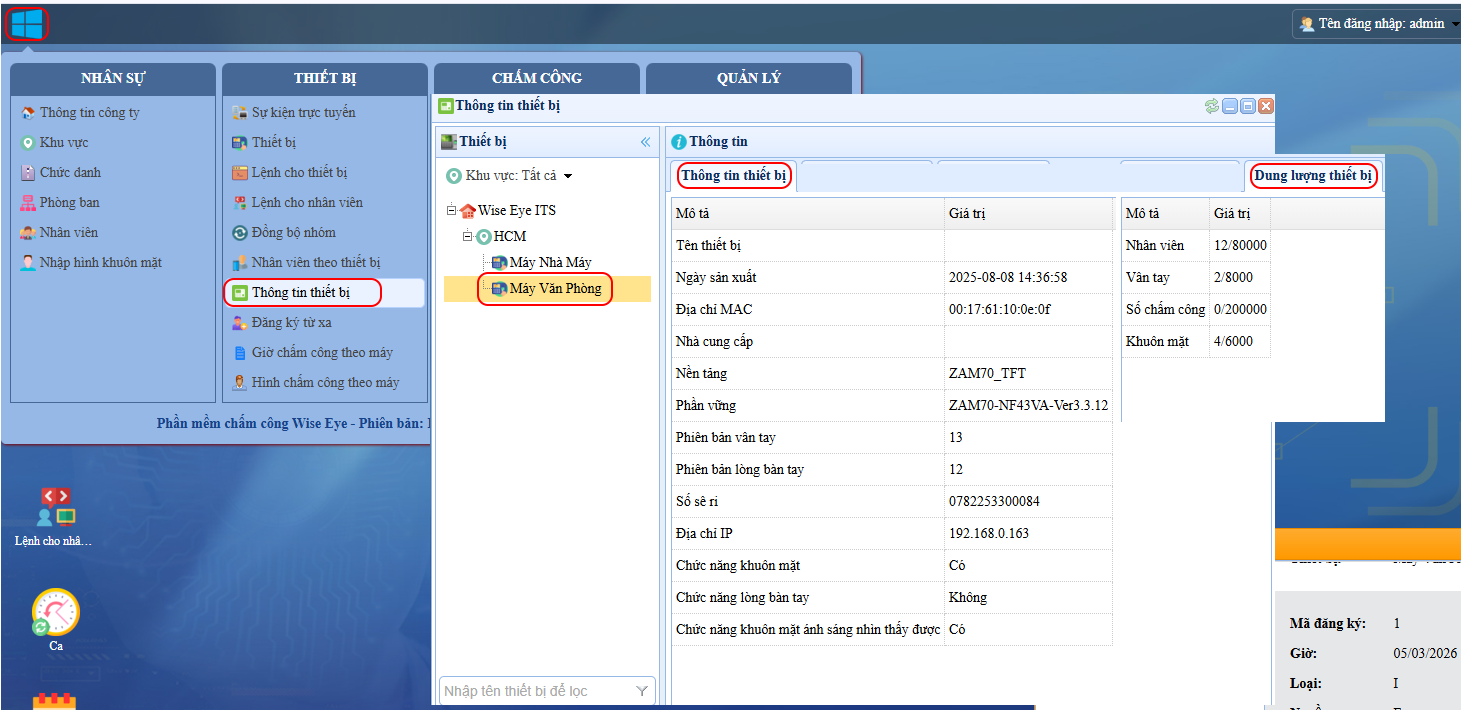Open Sự kiện trực tuyến from menu
Screen dimensions: 1461x710
pos(303,113)
